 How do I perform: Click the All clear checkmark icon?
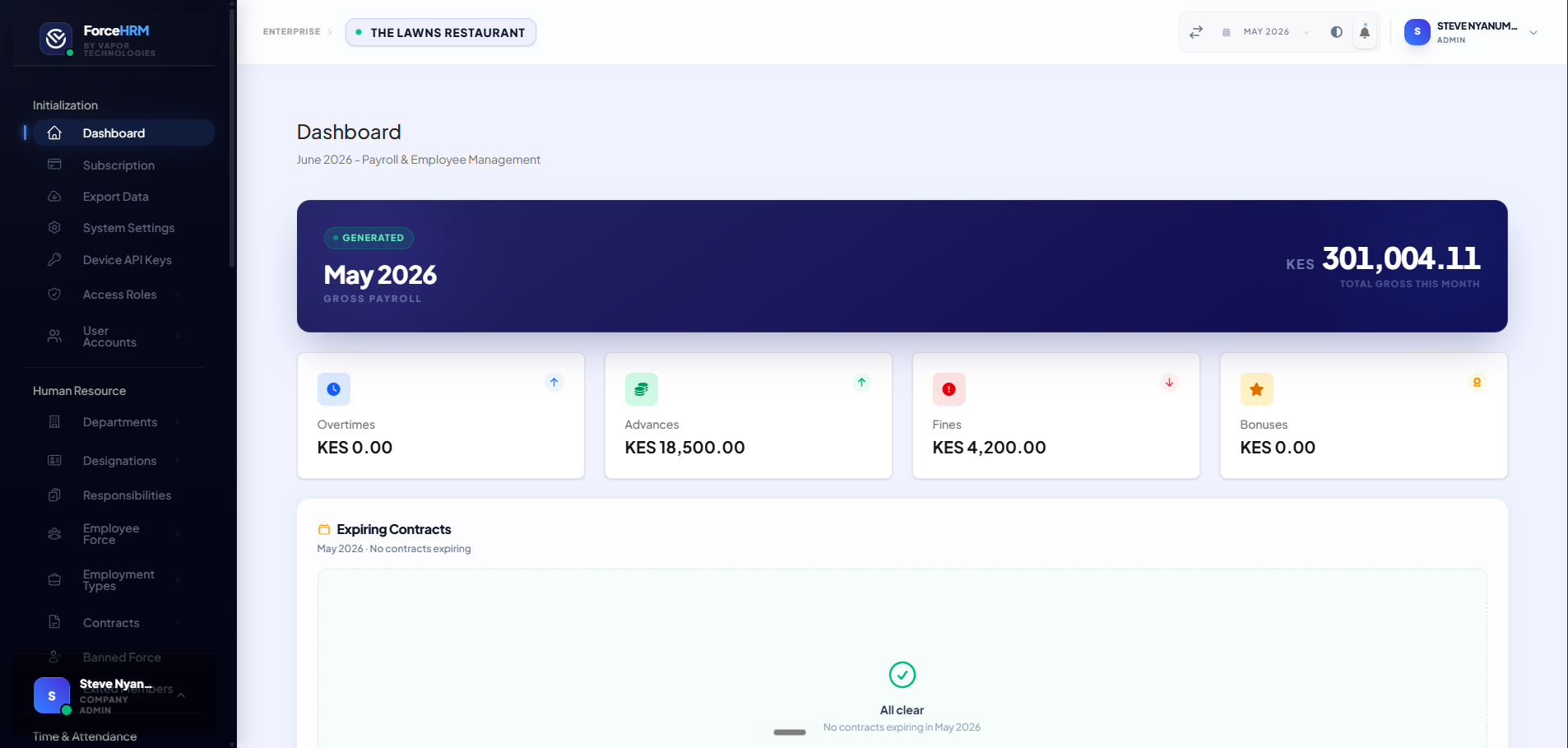902,675
